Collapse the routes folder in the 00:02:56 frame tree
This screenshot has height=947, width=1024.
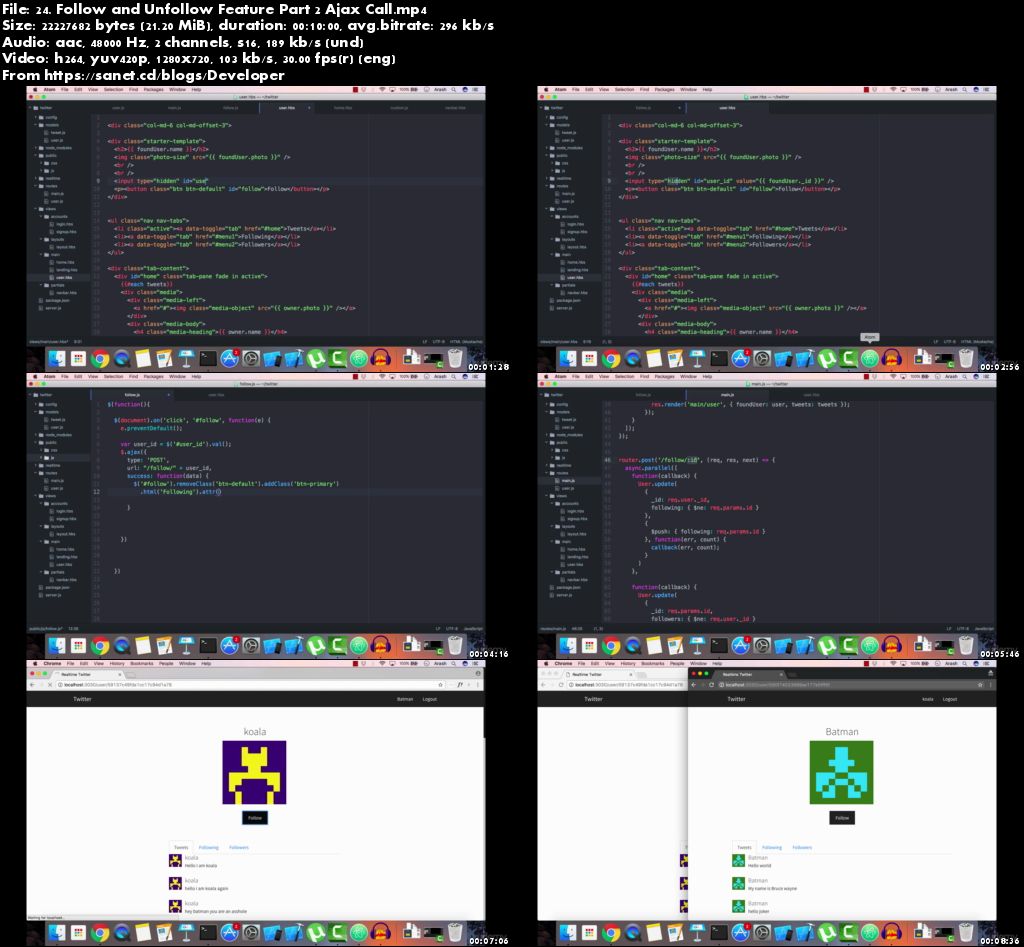(x=558, y=186)
